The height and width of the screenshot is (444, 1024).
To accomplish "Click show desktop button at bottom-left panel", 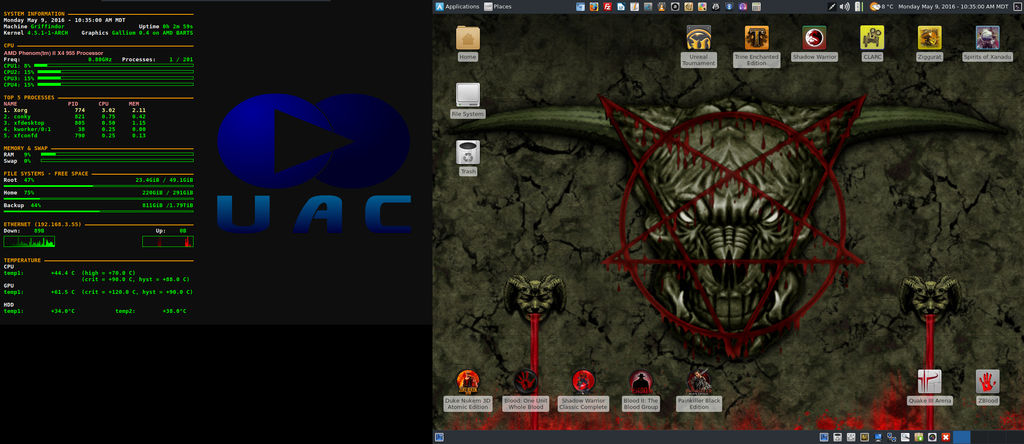I will click(x=440, y=437).
